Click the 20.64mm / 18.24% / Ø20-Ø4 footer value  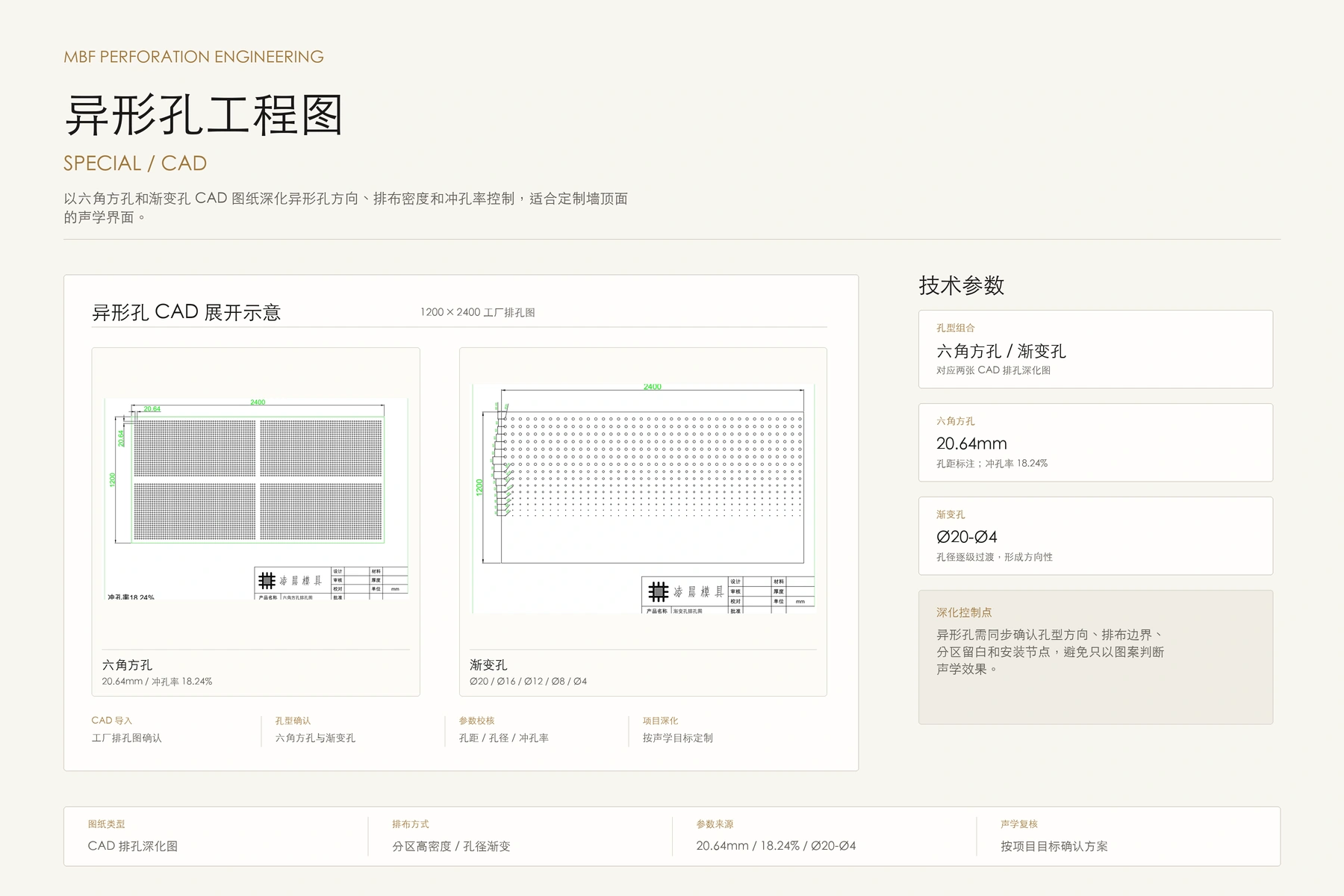coord(776,846)
